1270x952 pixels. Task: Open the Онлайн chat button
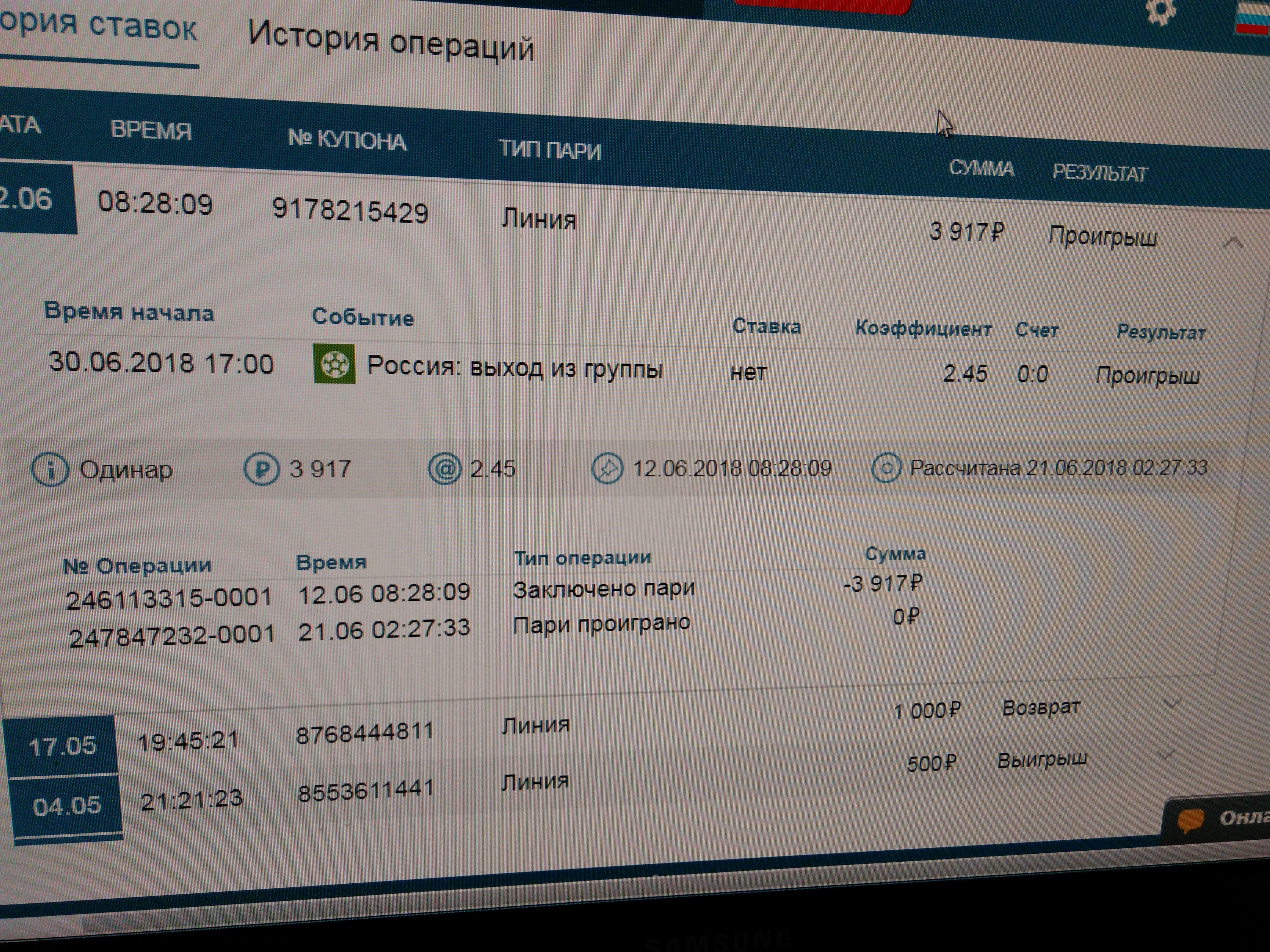(x=1216, y=820)
